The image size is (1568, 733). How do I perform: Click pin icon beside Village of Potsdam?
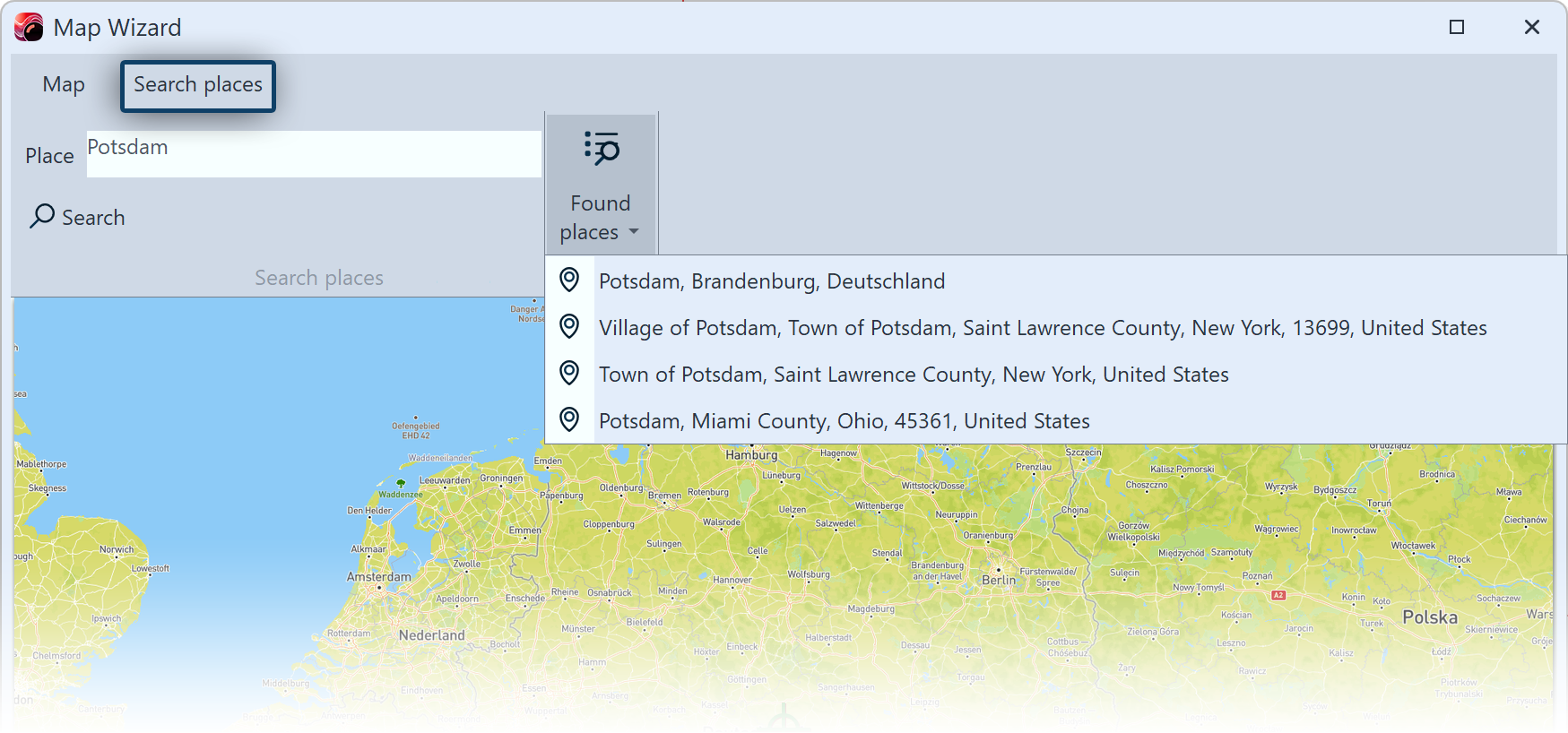(569, 326)
